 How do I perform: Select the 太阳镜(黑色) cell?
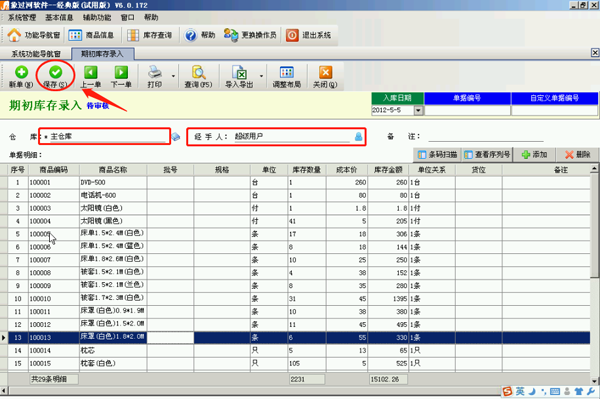(113, 221)
